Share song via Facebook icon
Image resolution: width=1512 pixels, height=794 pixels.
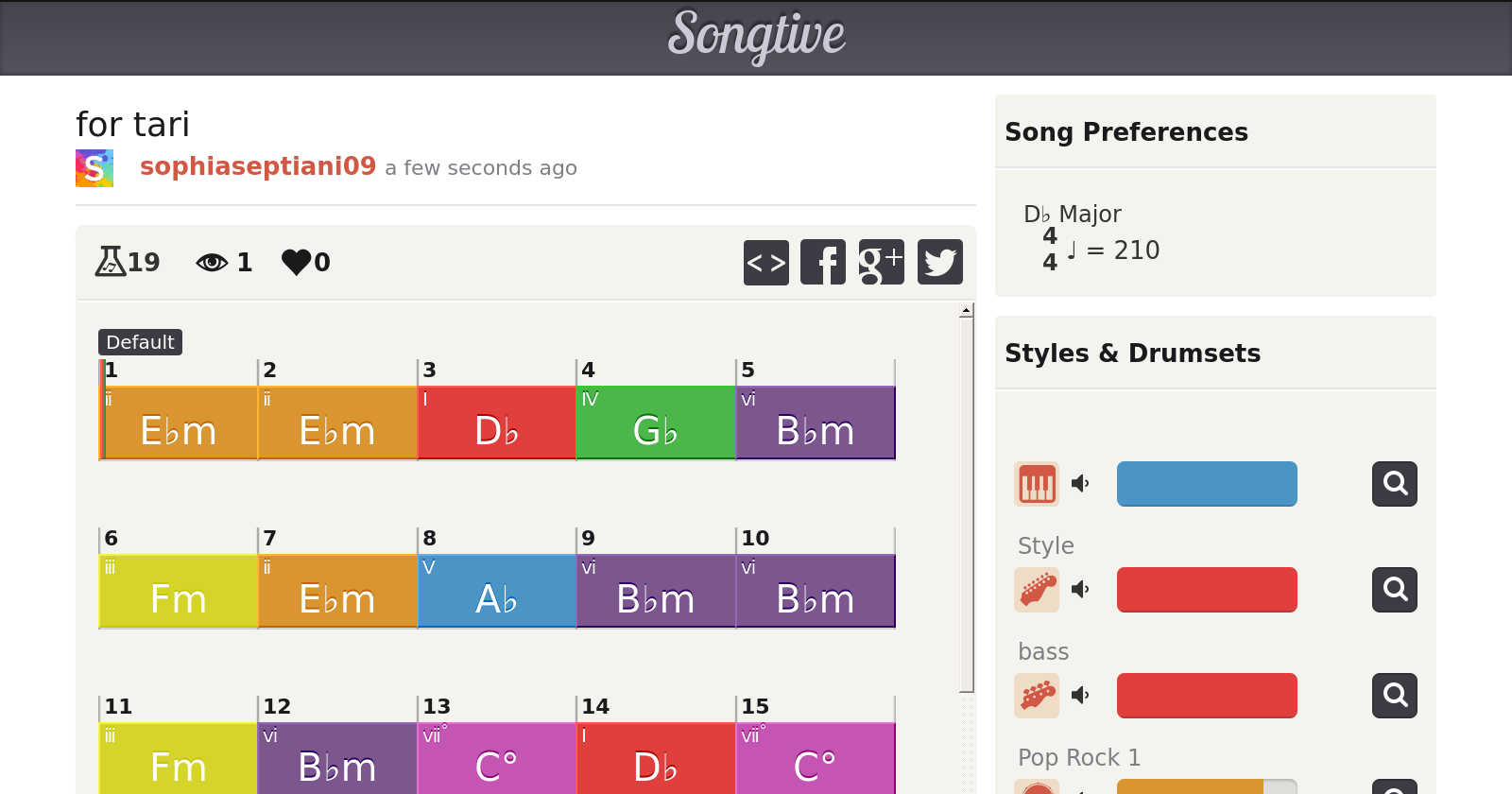click(x=823, y=262)
